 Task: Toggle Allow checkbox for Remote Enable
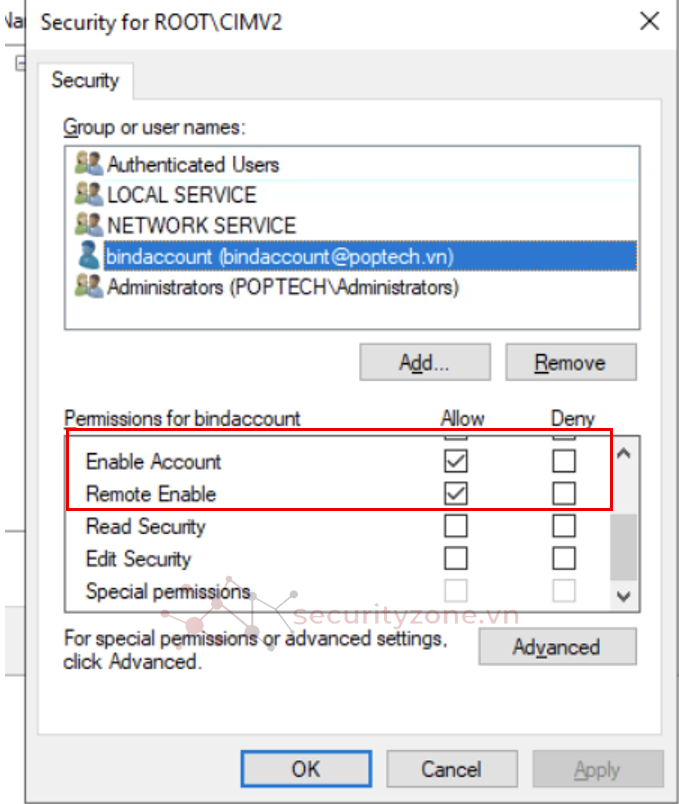click(x=456, y=493)
